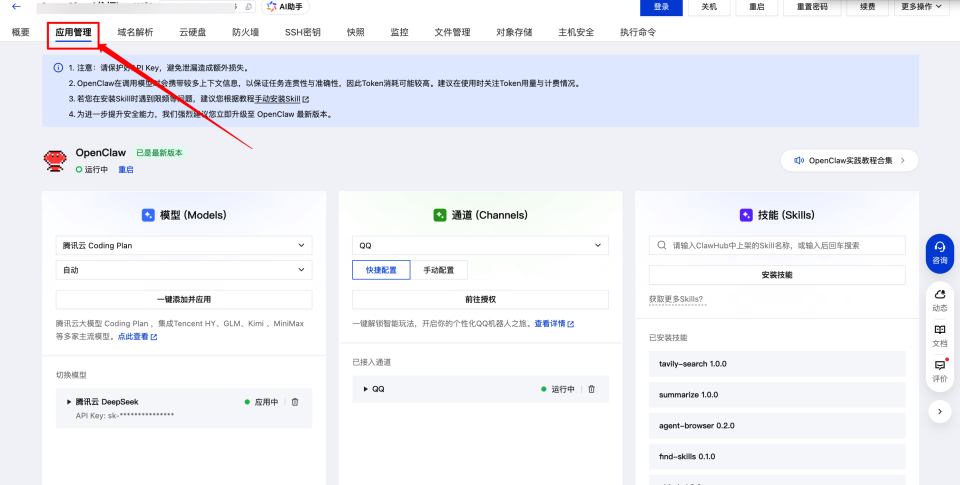Click the API Key masked text
The height and width of the screenshot is (485, 960).
125,415
